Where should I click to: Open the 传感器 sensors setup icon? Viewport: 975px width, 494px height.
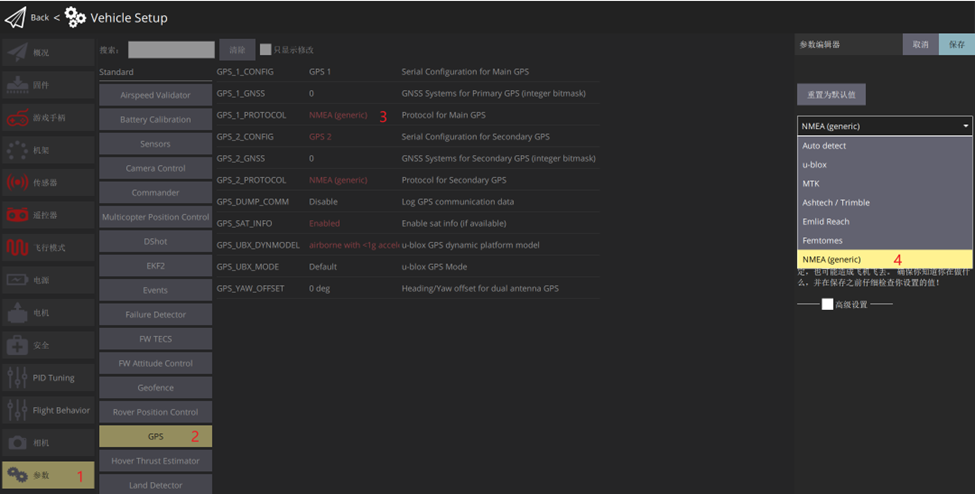(17, 183)
